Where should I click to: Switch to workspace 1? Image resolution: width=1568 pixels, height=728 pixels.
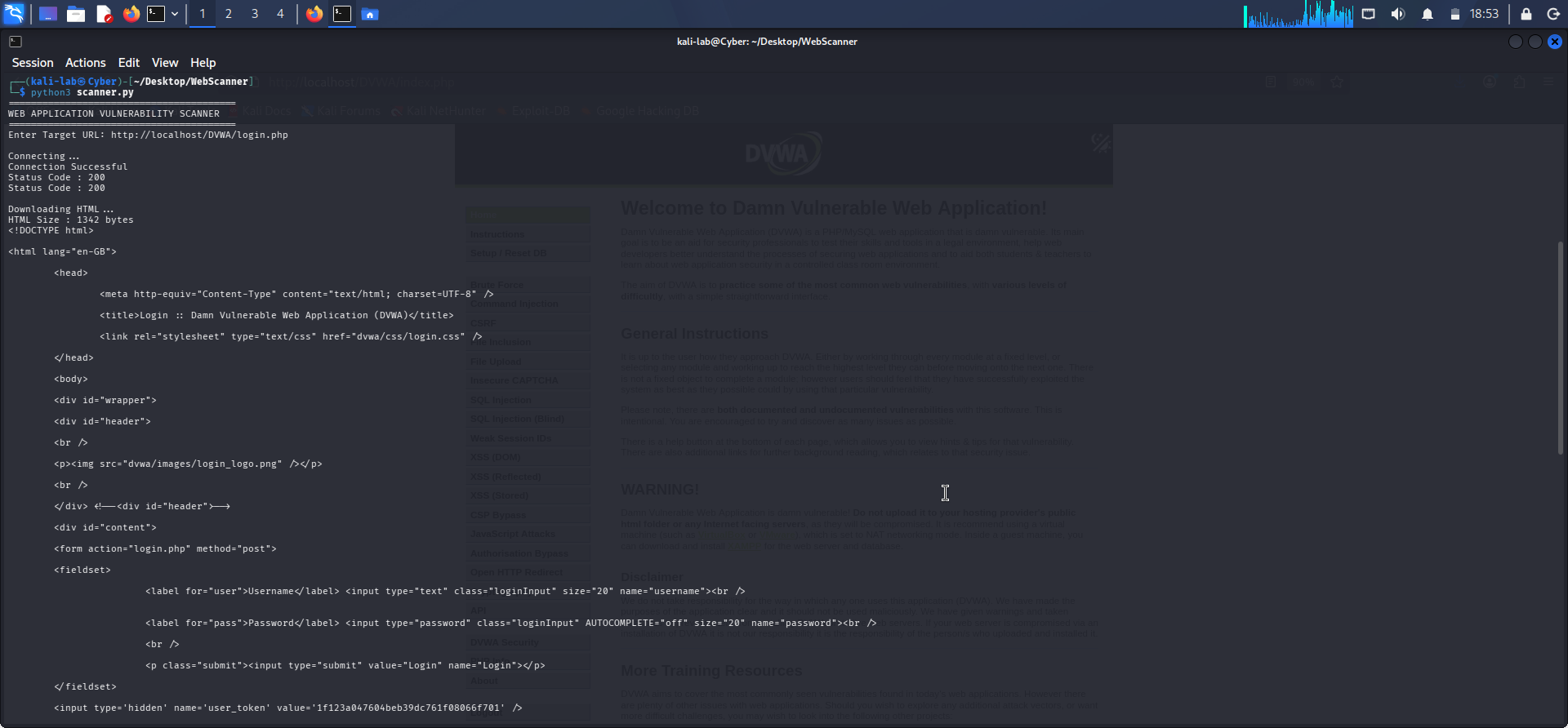click(x=203, y=14)
